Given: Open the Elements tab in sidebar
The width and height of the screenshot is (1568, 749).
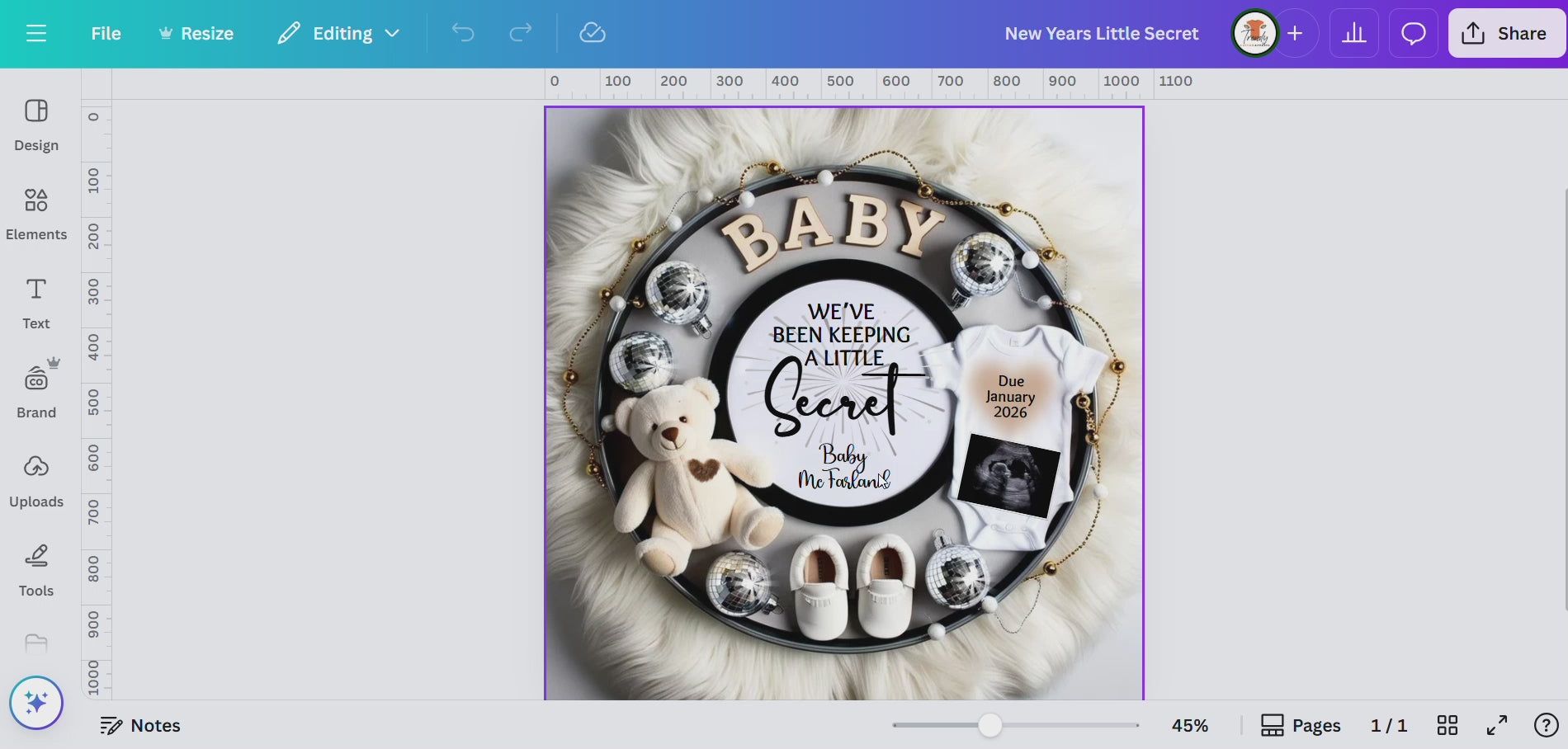Looking at the screenshot, I should click(x=36, y=213).
